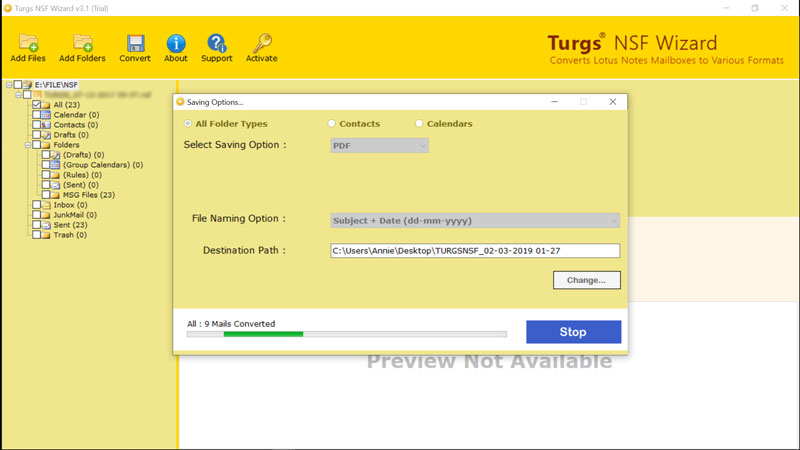Click the Activate key icon
Image resolution: width=800 pixels, height=450 pixels.
262,48
